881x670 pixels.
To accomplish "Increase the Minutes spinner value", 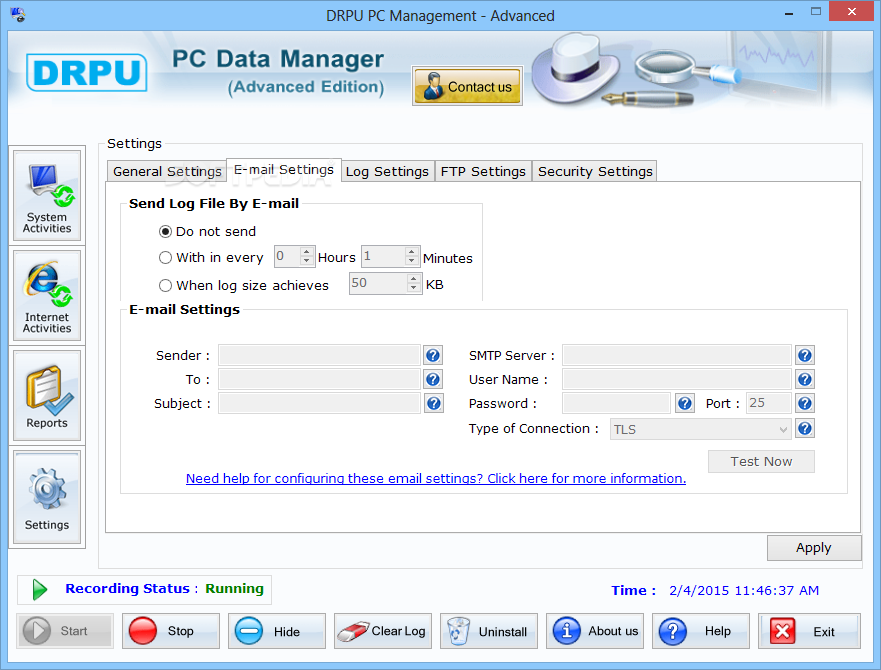I will click(412, 252).
